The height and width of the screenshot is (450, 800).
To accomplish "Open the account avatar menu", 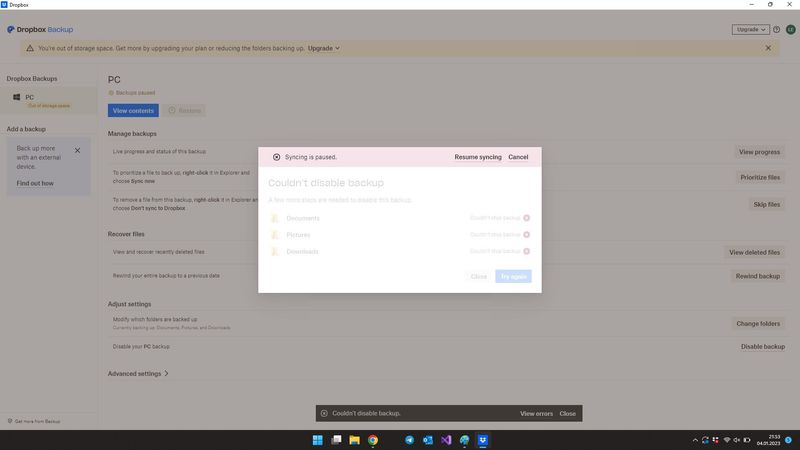I will click(791, 30).
